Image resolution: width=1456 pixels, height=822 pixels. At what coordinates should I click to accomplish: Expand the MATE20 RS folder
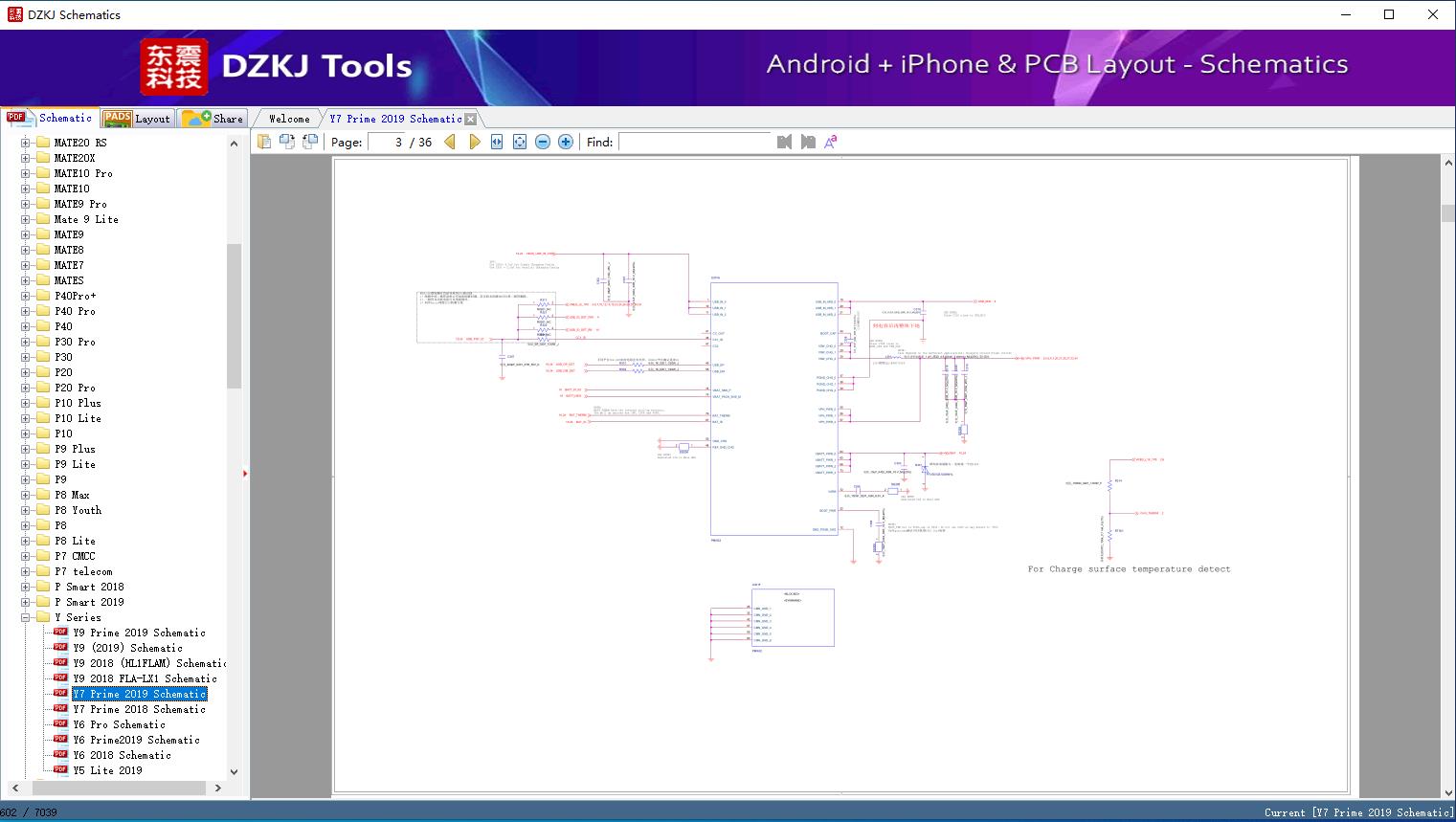pyautogui.click(x=26, y=143)
